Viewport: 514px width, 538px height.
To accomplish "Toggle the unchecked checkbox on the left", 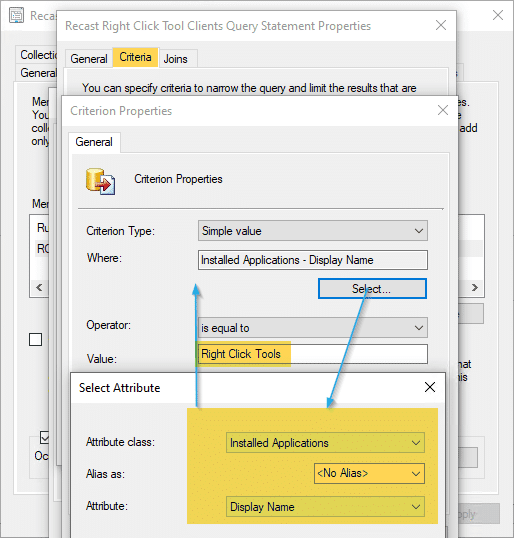I will [x=36, y=340].
